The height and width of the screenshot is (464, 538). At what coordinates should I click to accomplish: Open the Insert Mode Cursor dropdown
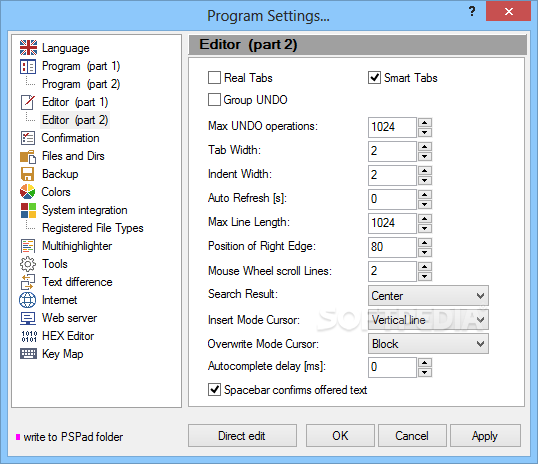428,320
